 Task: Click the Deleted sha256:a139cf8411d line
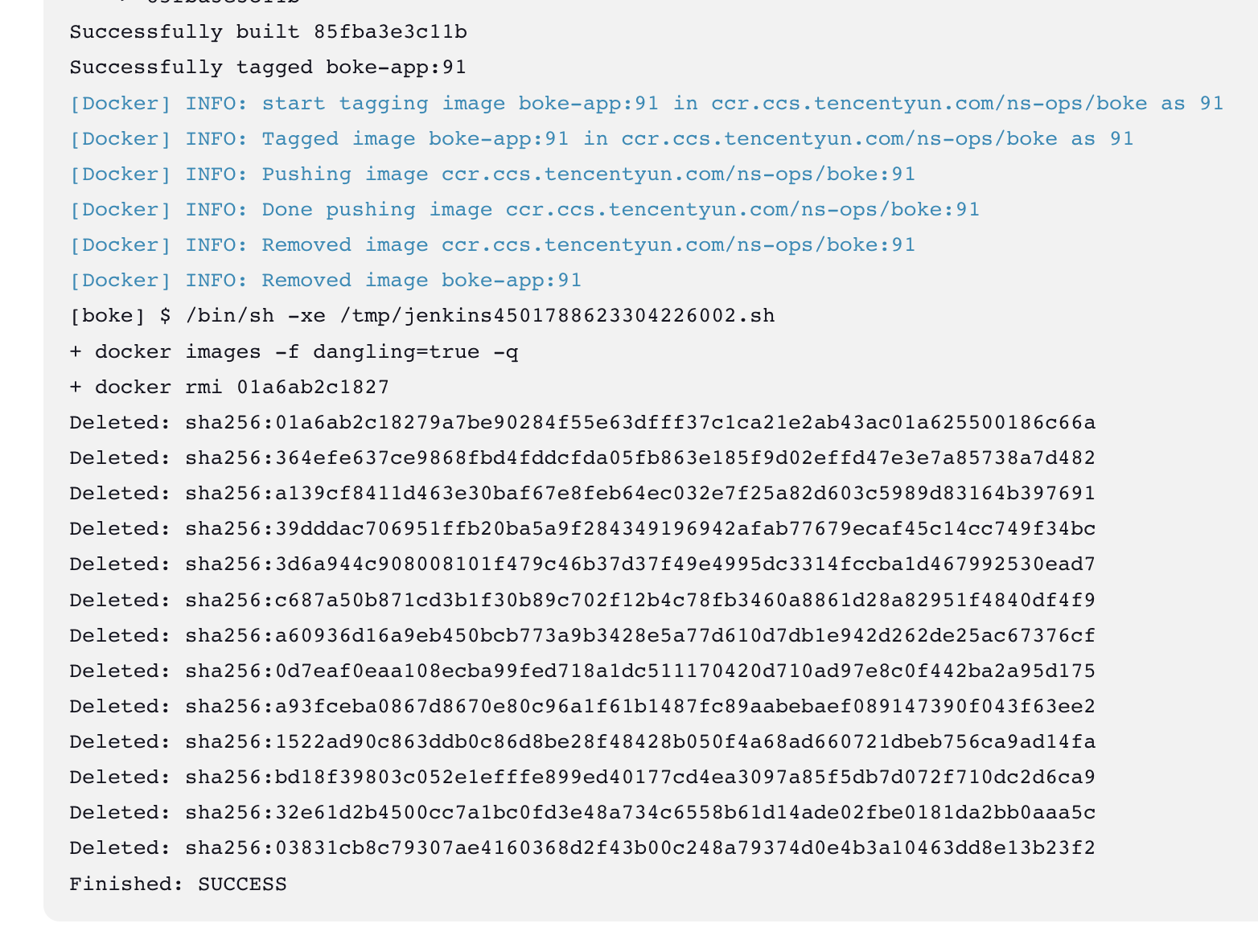pos(582,494)
